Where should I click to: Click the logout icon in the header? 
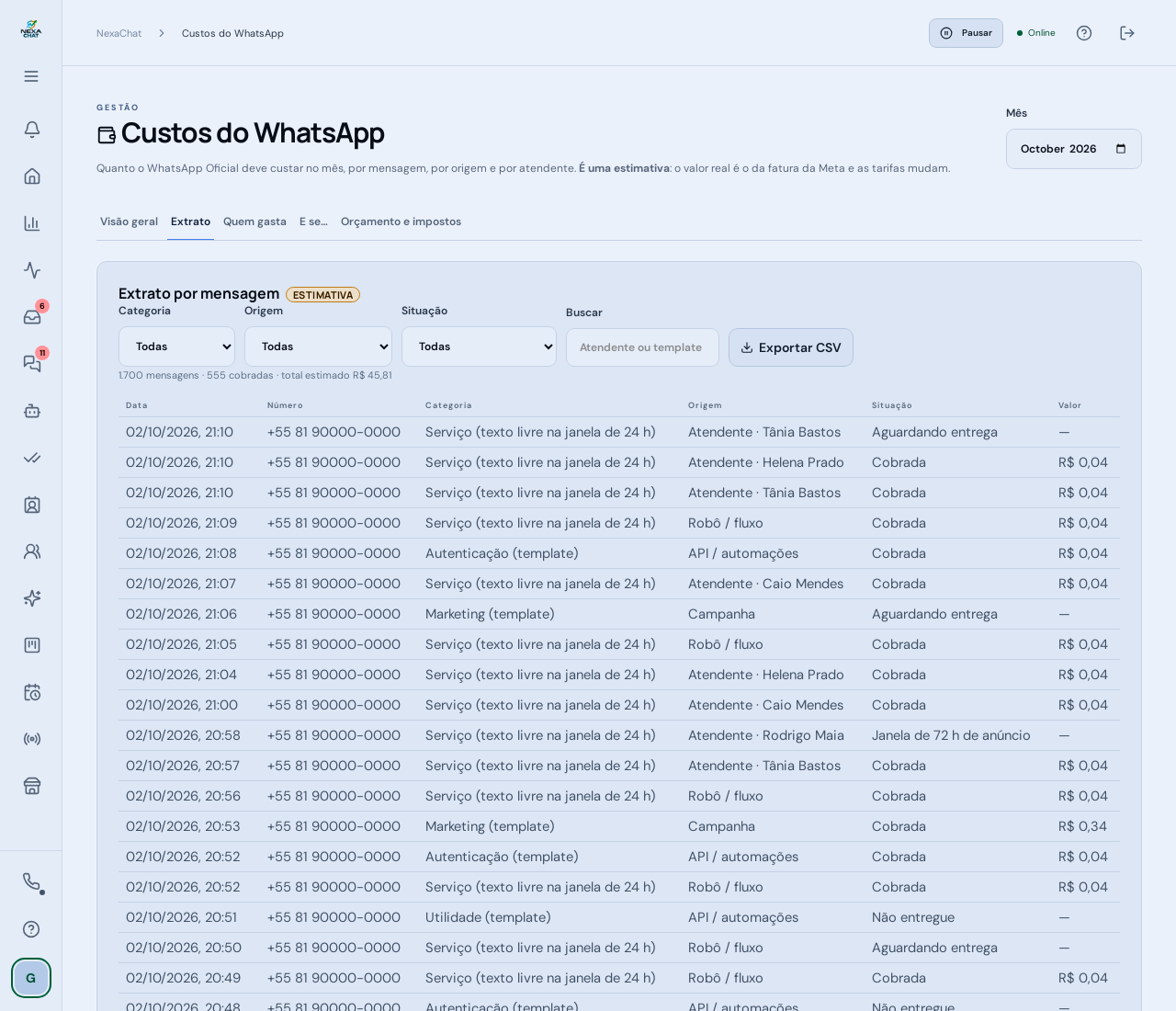click(x=1127, y=33)
